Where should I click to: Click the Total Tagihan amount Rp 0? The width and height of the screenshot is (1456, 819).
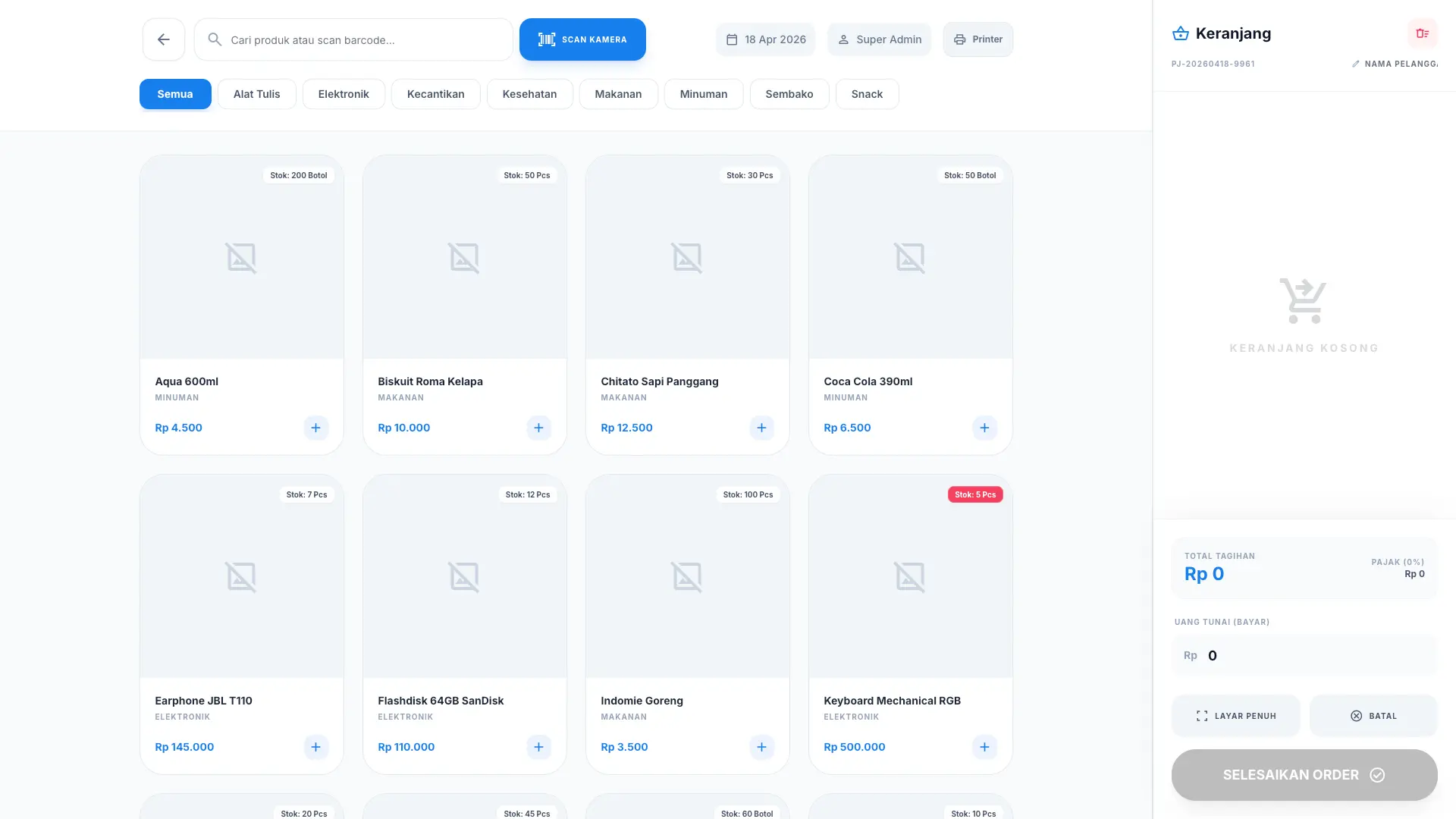click(x=1204, y=574)
